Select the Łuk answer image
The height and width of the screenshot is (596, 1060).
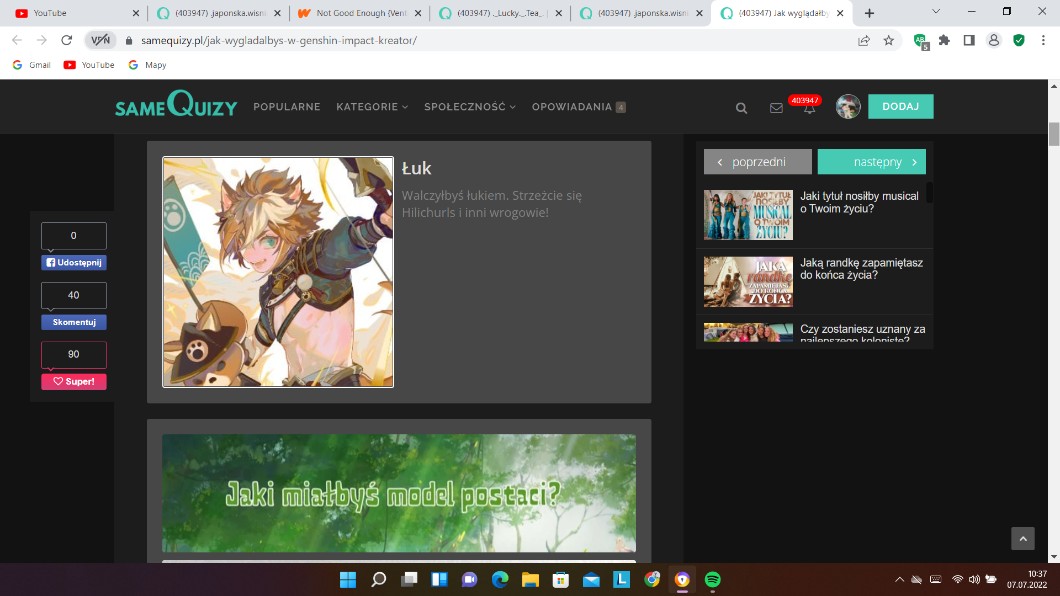278,272
